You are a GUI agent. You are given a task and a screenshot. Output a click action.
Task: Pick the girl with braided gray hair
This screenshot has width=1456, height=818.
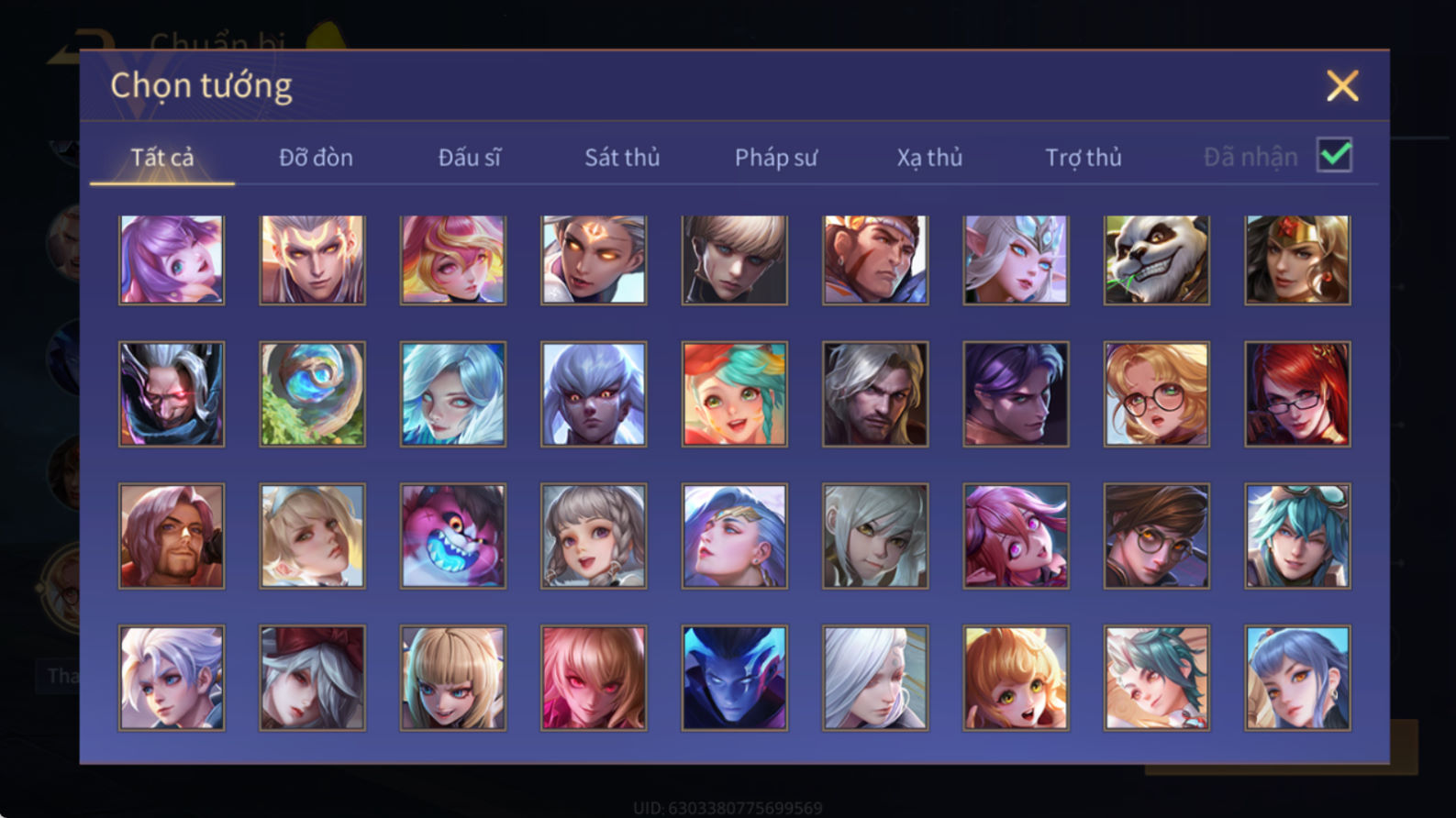(x=594, y=536)
